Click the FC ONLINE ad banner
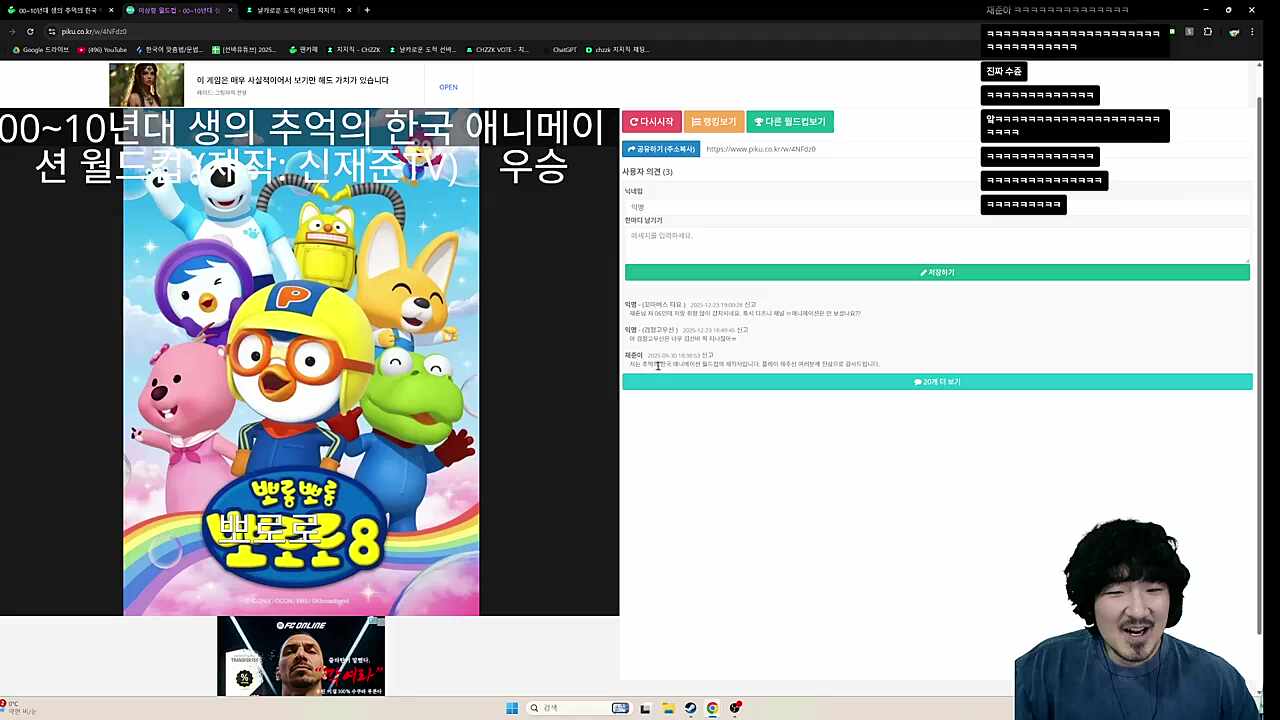This screenshot has width=1280, height=720. [301, 656]
